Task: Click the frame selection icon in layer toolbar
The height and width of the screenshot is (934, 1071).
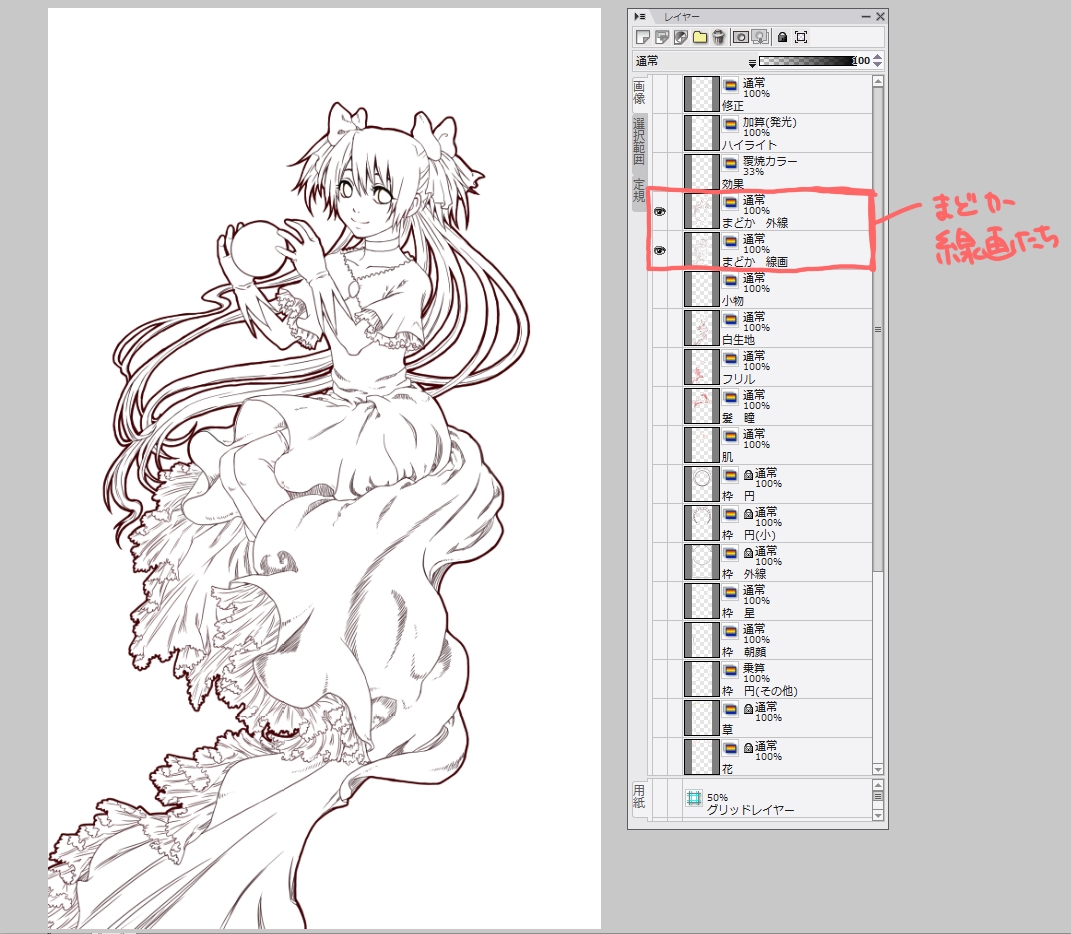Action: (801, 37)
